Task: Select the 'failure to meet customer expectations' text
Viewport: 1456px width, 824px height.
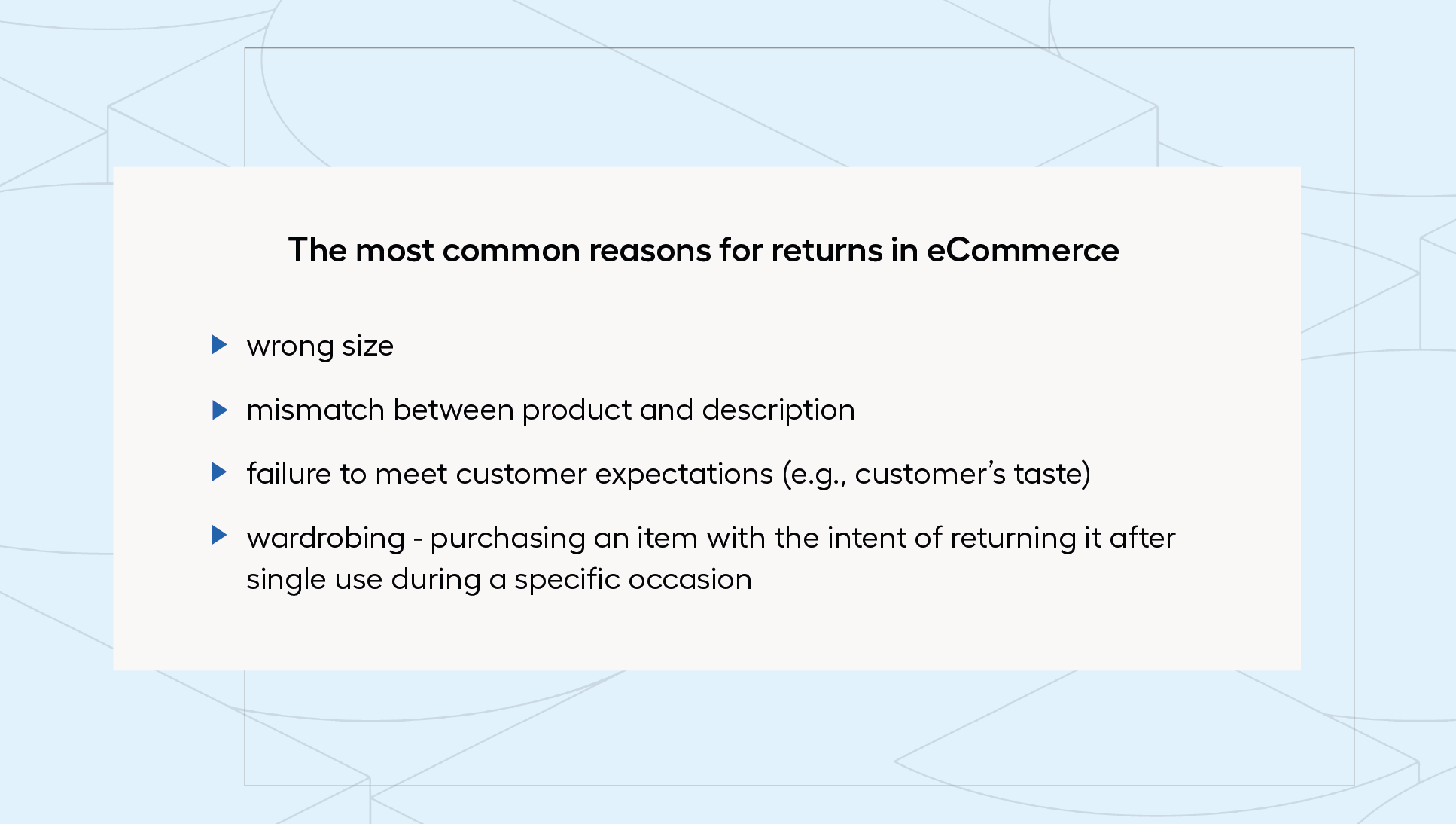Action: [x=510, y=474]
